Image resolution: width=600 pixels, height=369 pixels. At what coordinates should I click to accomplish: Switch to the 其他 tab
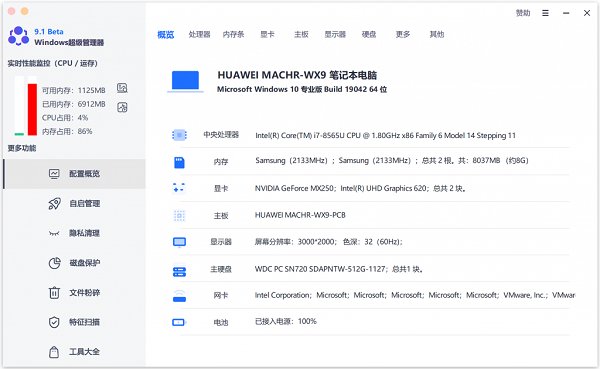point(437,34)
